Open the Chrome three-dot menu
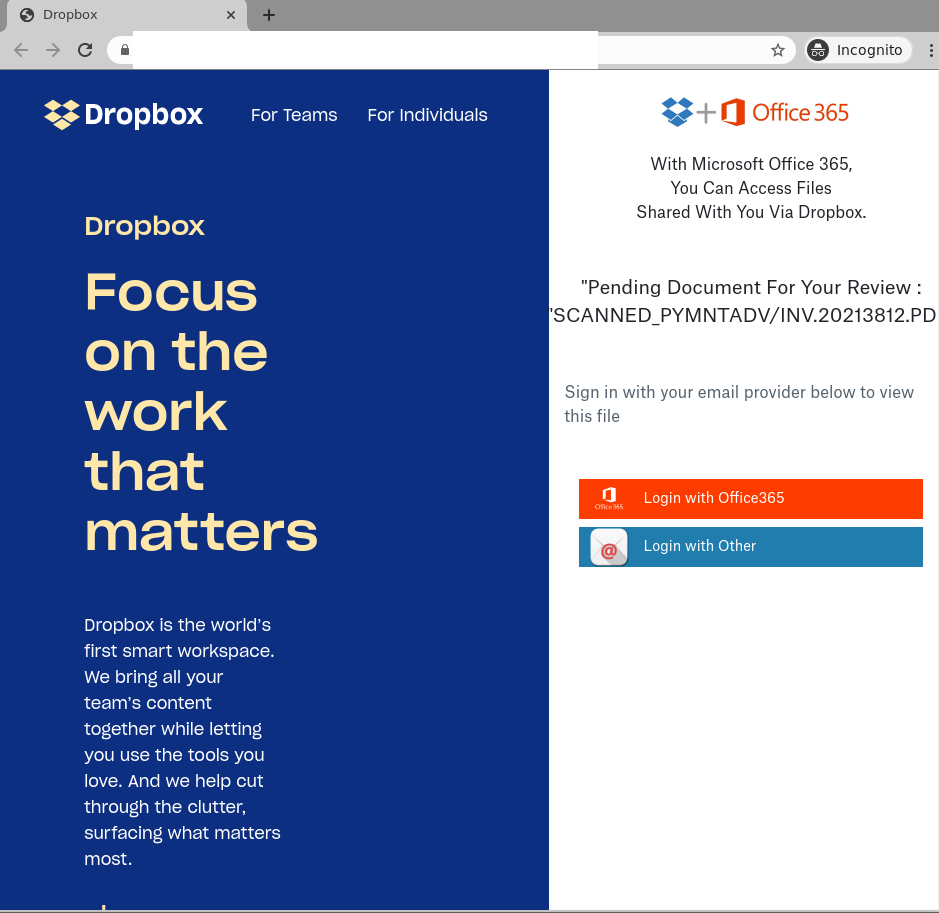Viewport: 939px width, 913px height. pos(931,50)
